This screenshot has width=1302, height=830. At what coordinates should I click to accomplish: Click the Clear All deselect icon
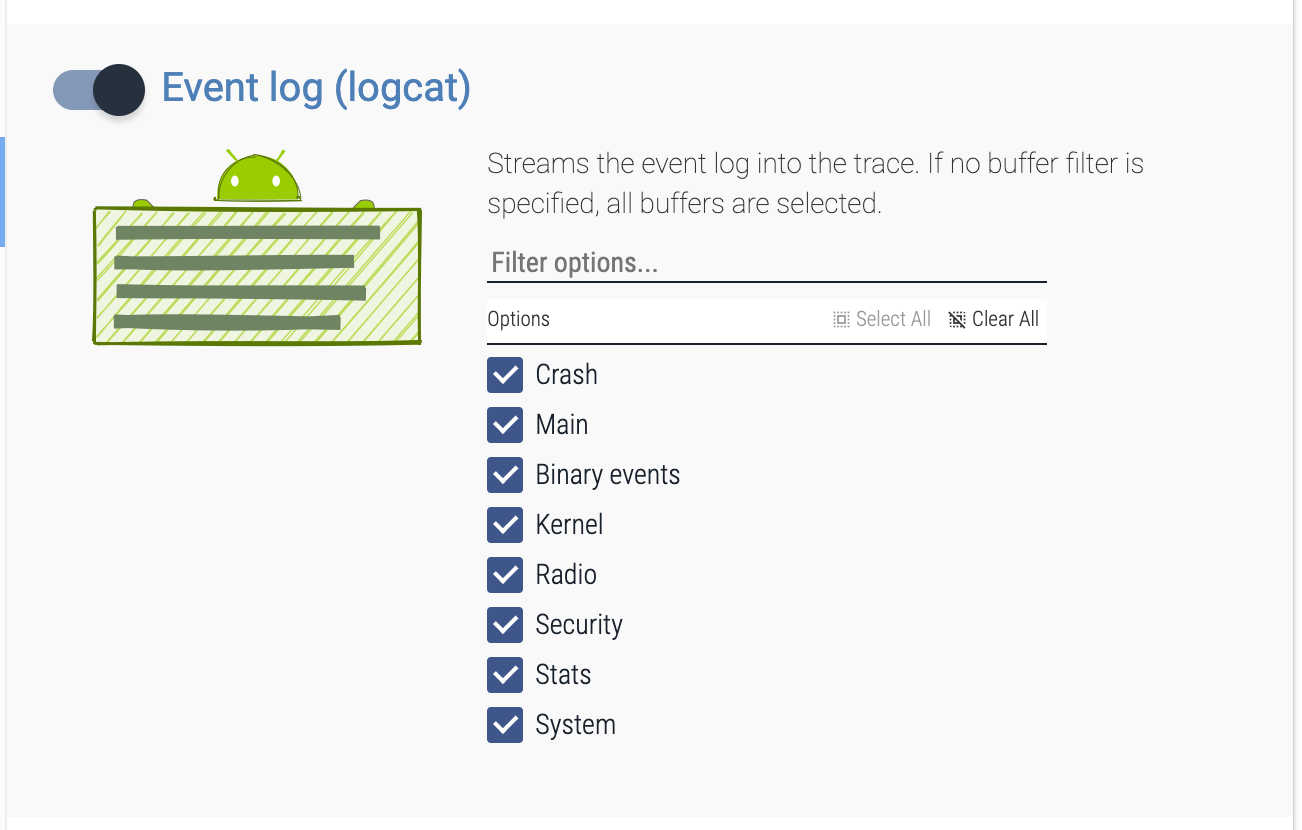[957, 319]
